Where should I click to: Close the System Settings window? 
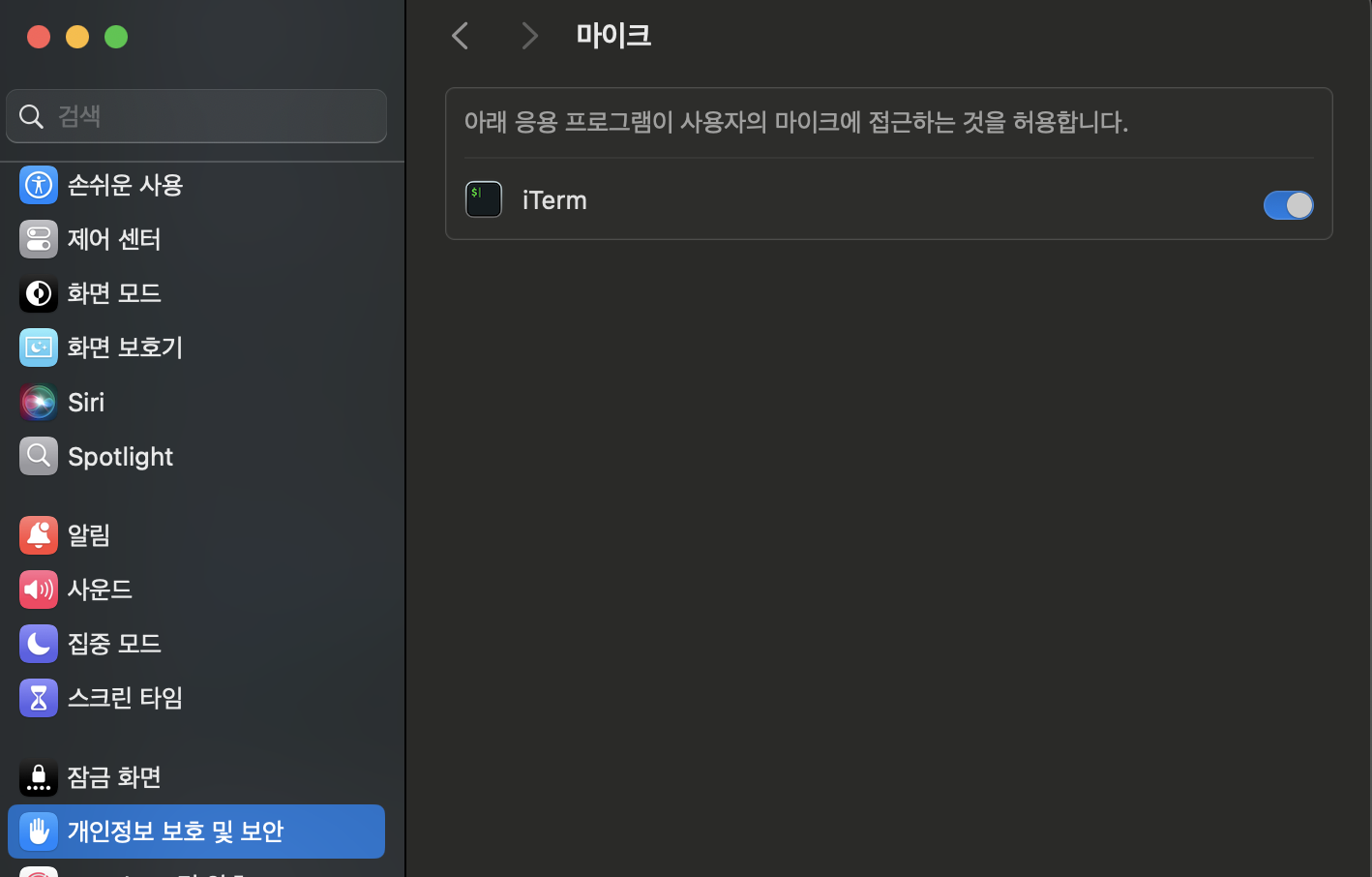coord(39,37)
